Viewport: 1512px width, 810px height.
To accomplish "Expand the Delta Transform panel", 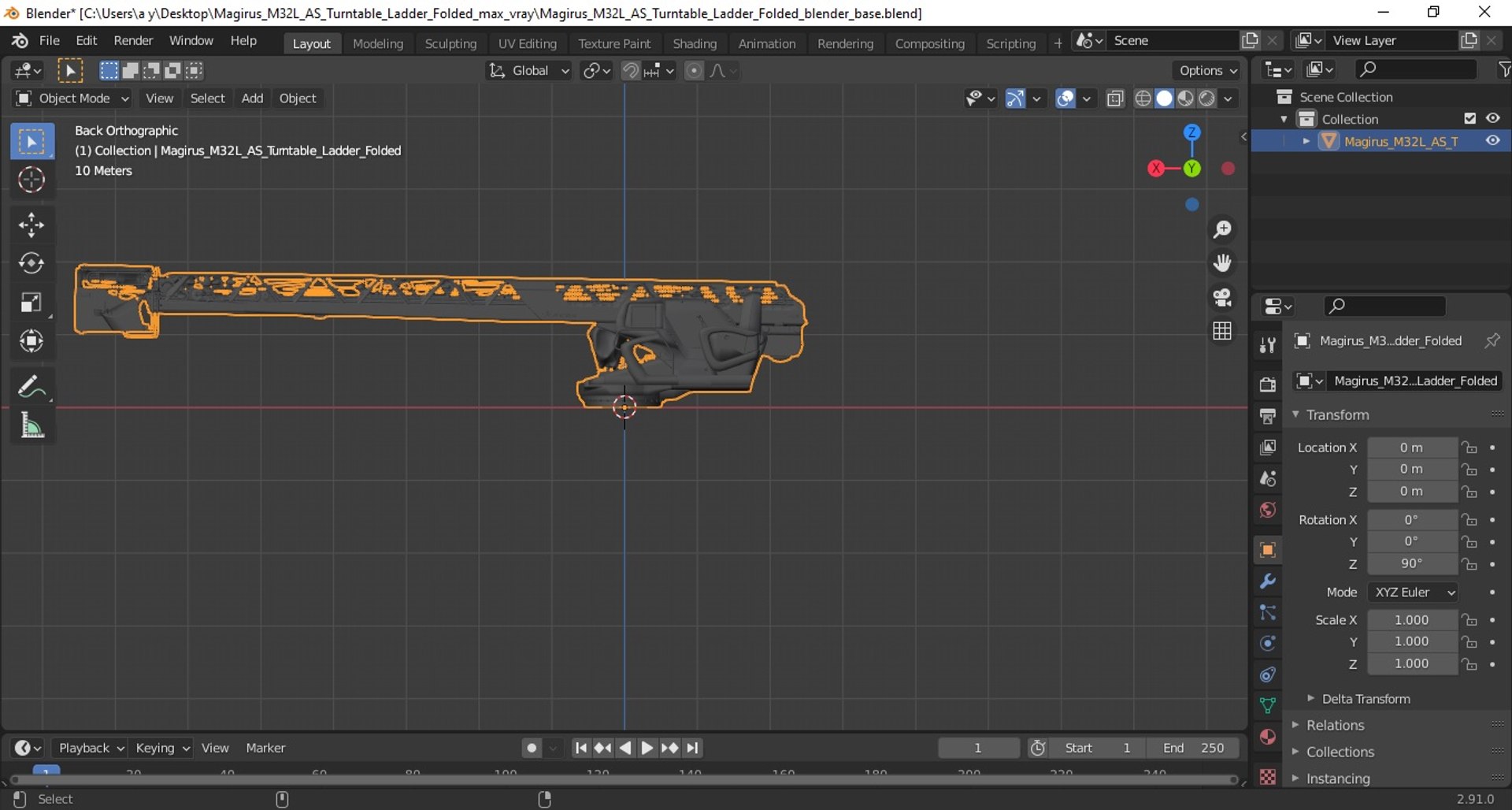I will [x=1366, y=699].
